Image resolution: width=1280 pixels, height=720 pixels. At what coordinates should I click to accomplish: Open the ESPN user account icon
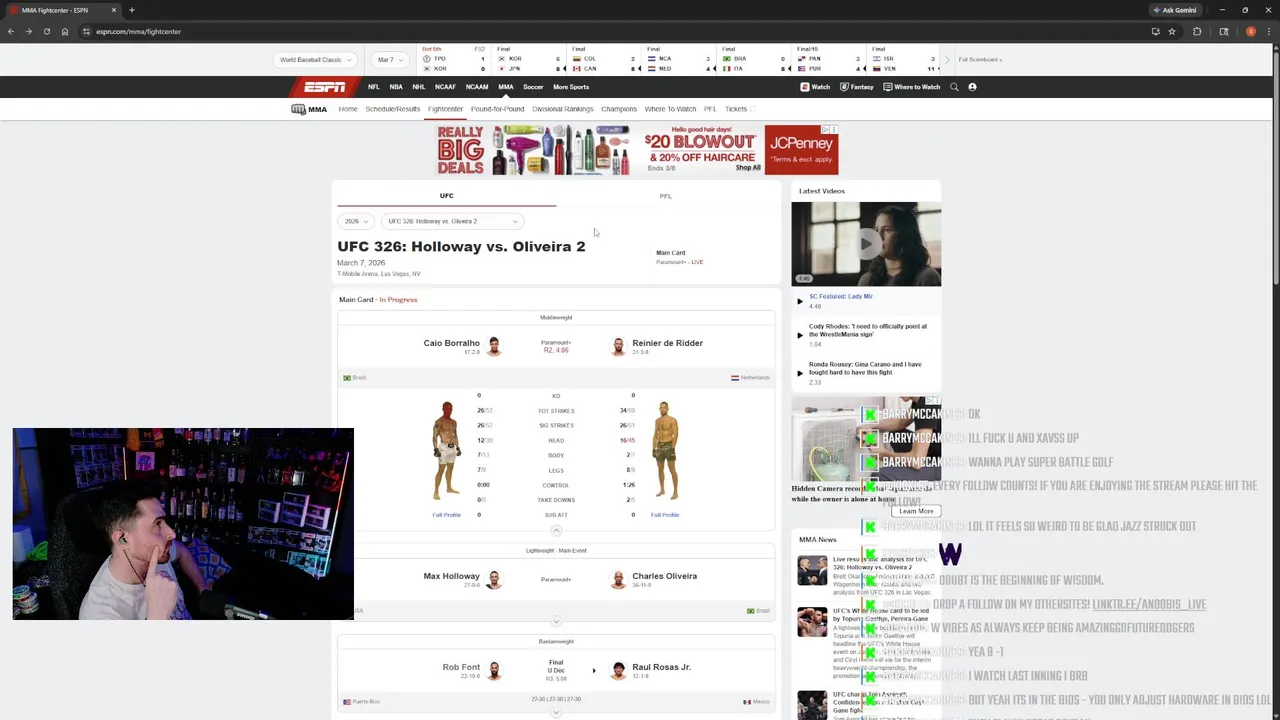[x=972, y=87]
